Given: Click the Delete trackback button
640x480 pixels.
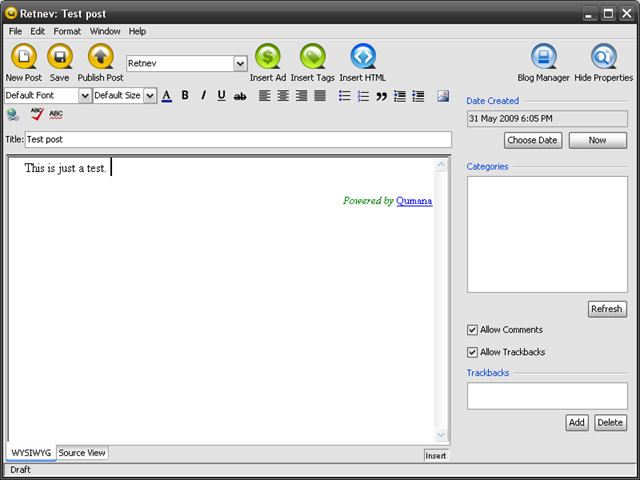Looking at the screenshot, I should click(610, 422).
